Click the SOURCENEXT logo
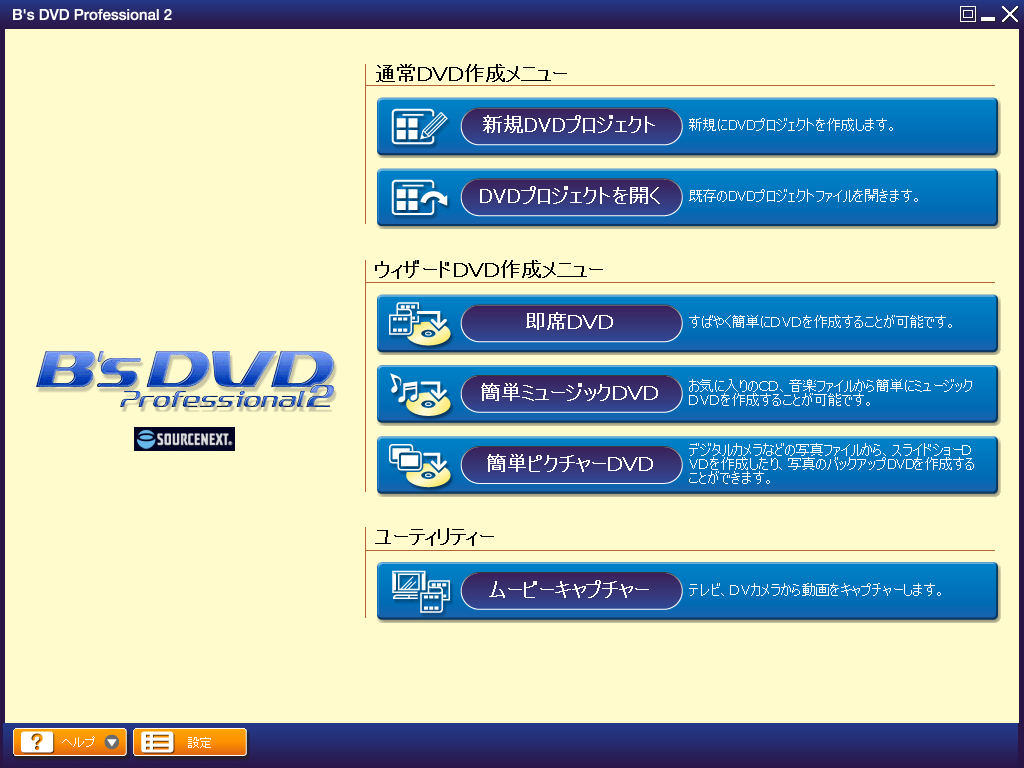 184,439
